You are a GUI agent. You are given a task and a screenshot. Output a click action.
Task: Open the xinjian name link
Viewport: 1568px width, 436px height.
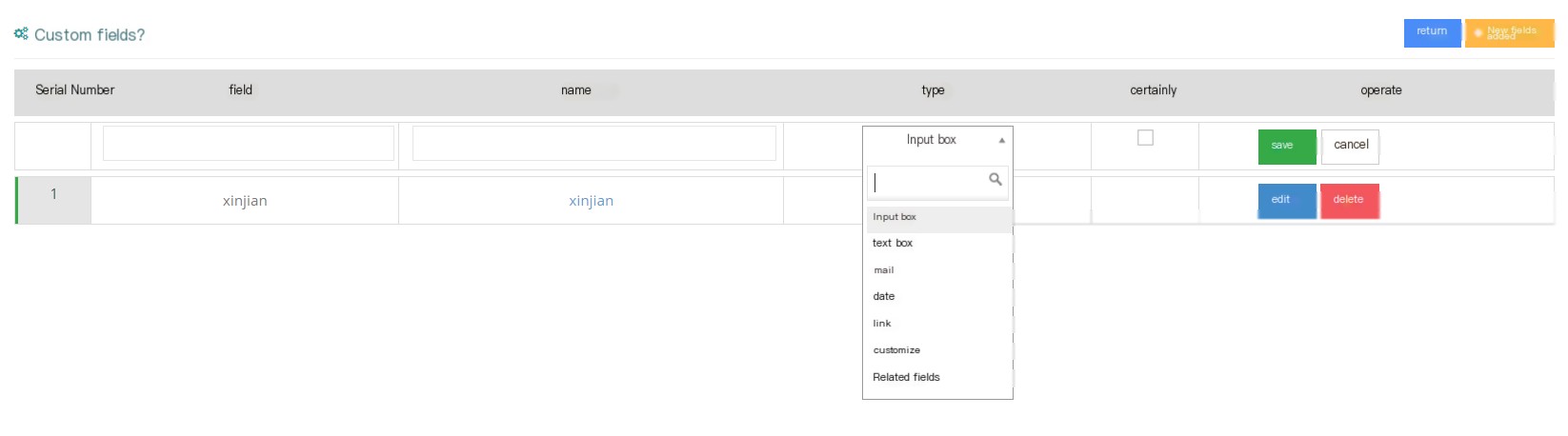coord(591,201)
